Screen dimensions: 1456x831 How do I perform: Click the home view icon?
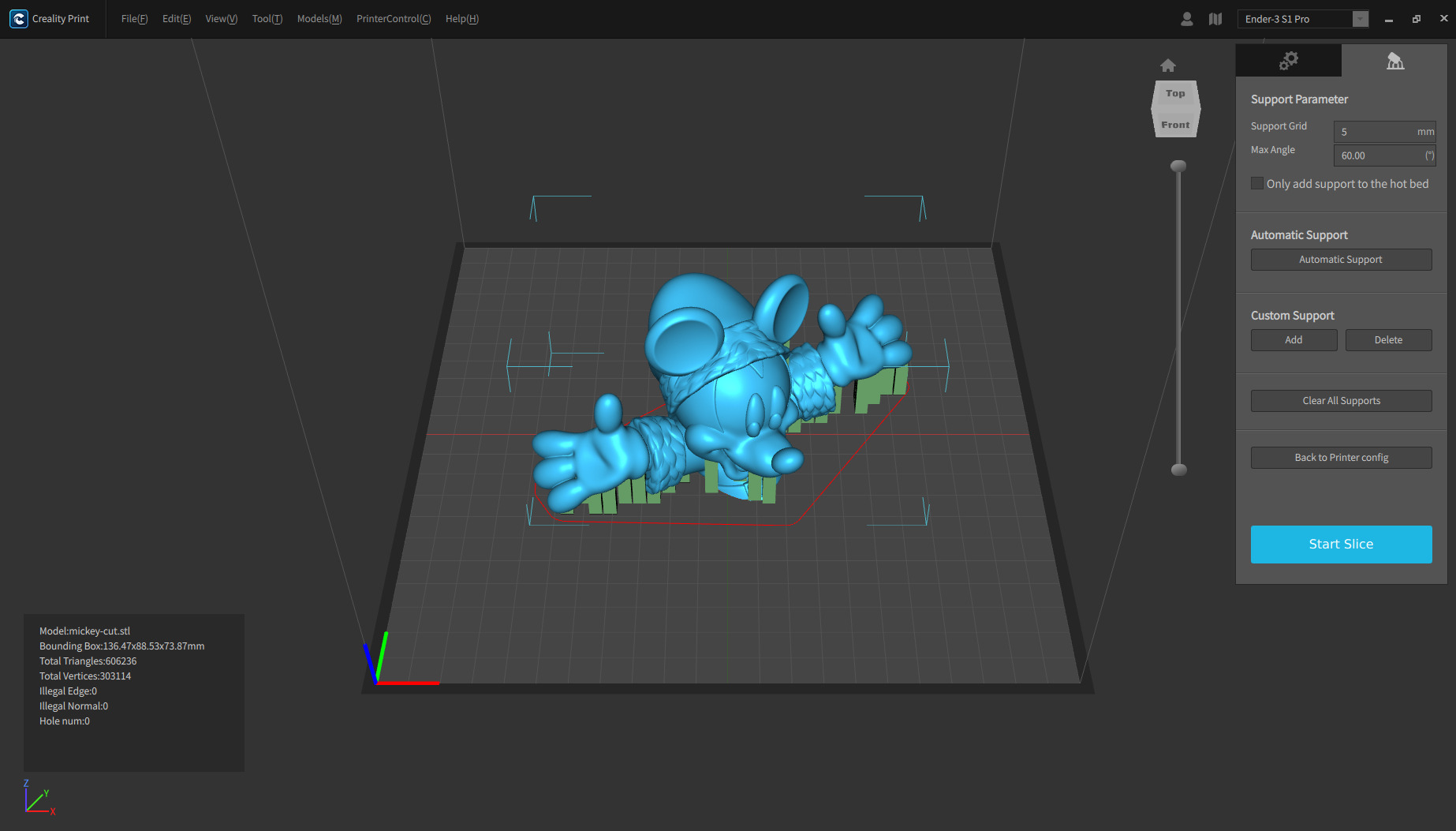(x=1168, y=66)
